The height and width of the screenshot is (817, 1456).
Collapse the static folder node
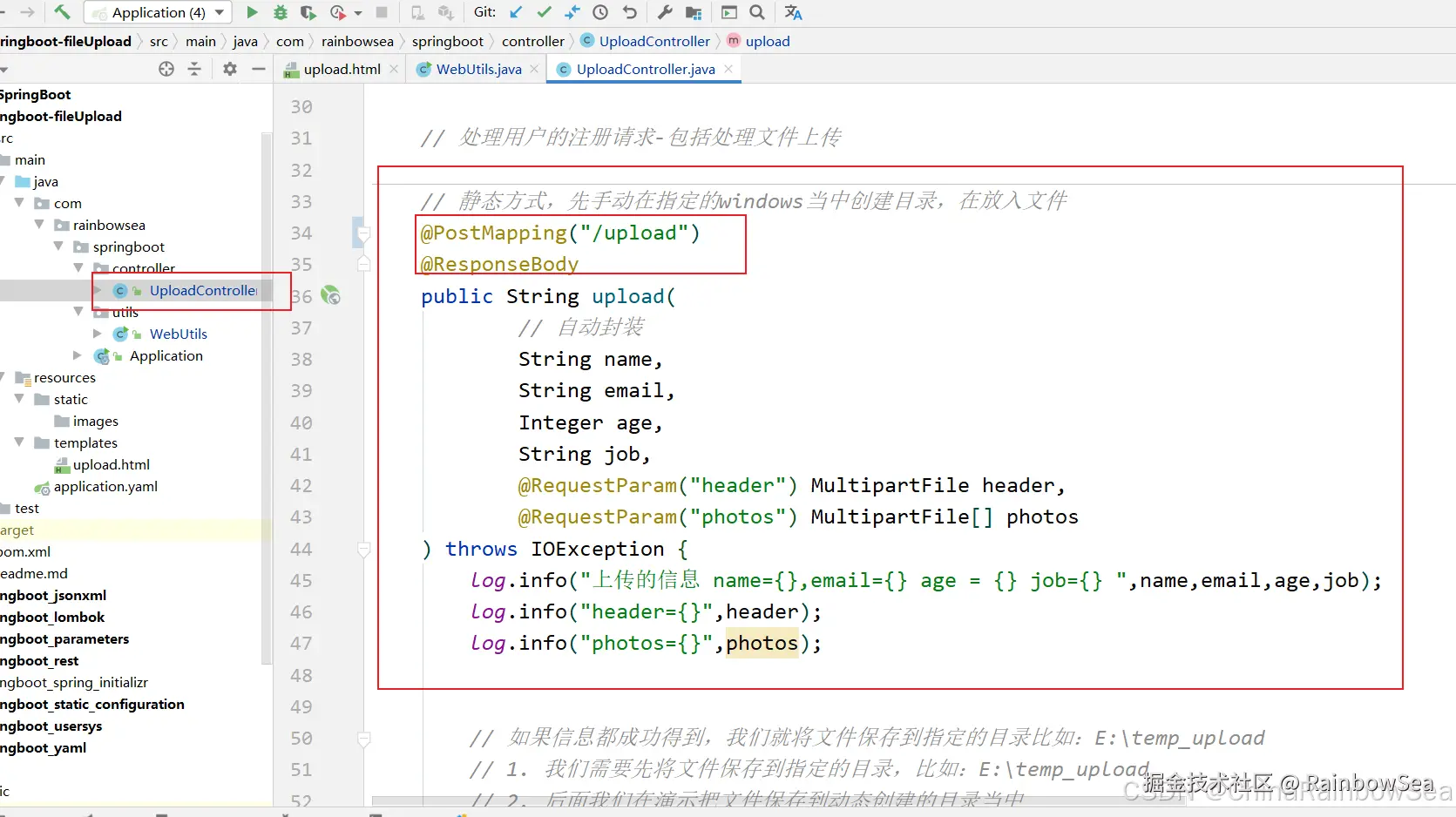pyautogui.click(x=19, y=399)
